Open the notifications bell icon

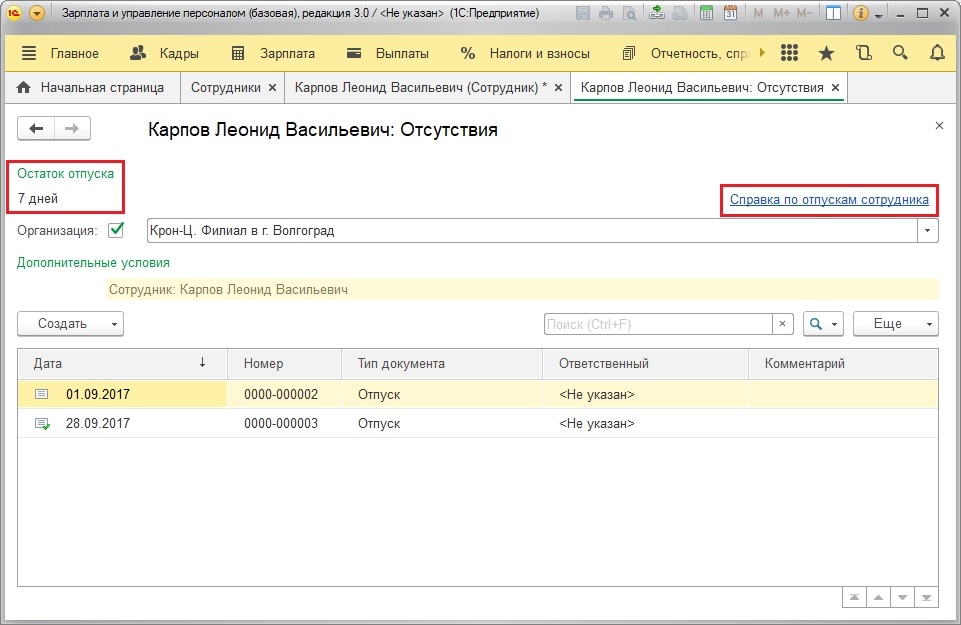click(x=937, y=53)
